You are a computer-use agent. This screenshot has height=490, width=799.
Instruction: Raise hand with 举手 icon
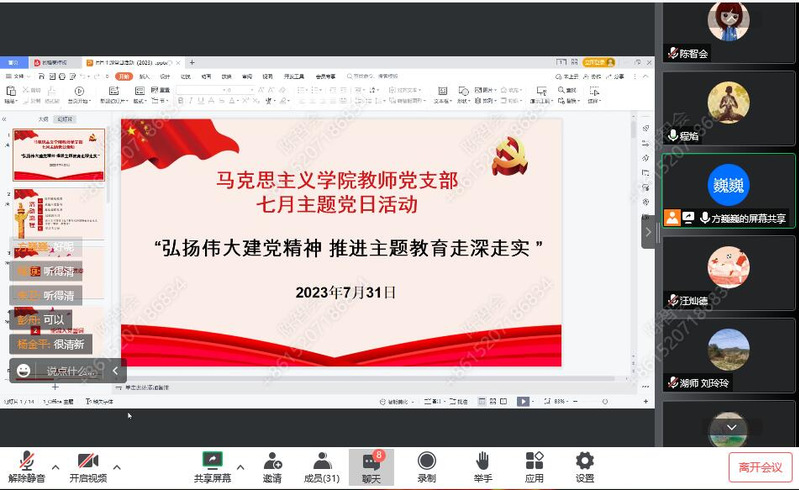coord(482,466)
